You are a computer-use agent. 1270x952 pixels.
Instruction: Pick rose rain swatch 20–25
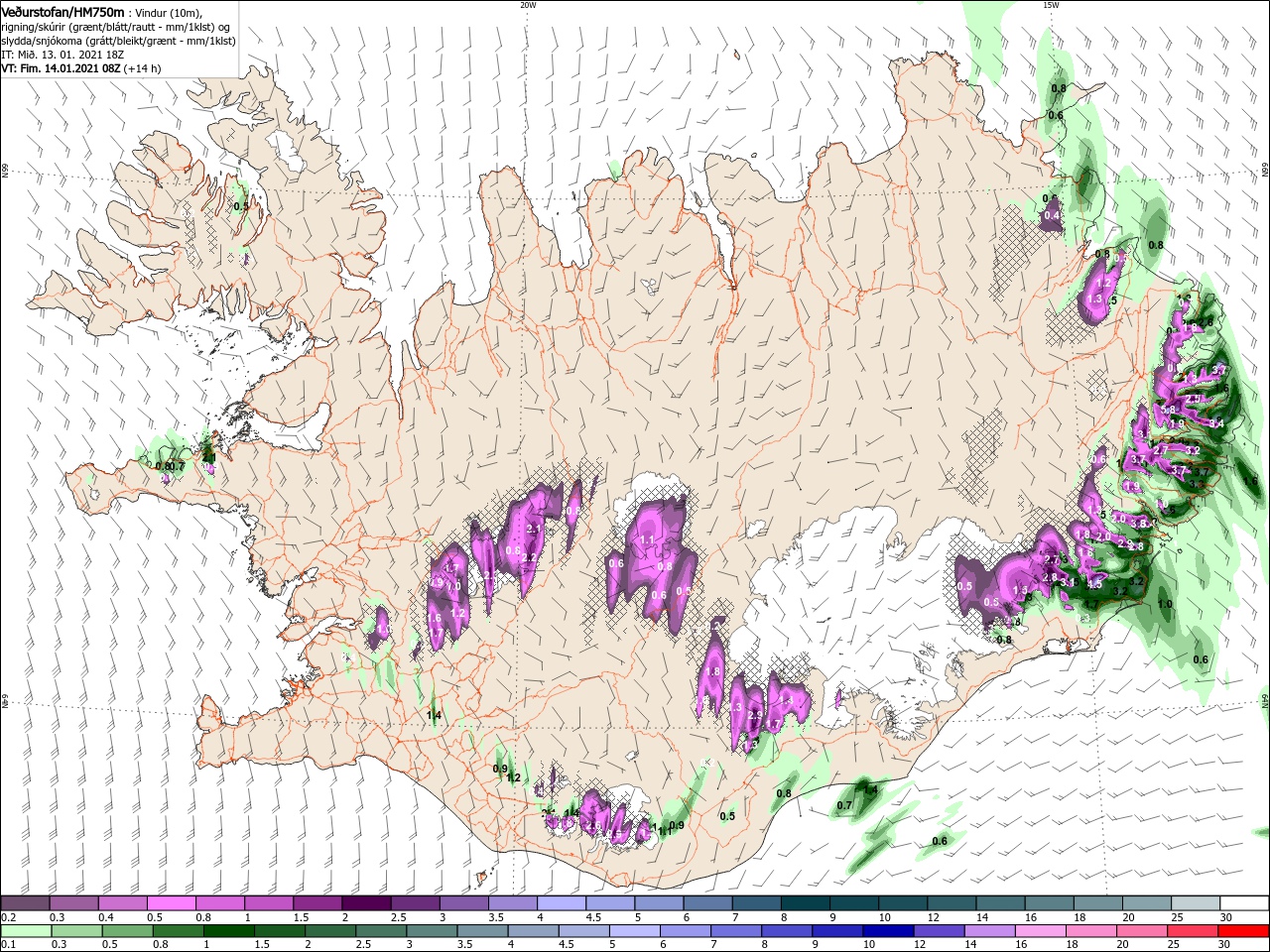[1142, 931]
